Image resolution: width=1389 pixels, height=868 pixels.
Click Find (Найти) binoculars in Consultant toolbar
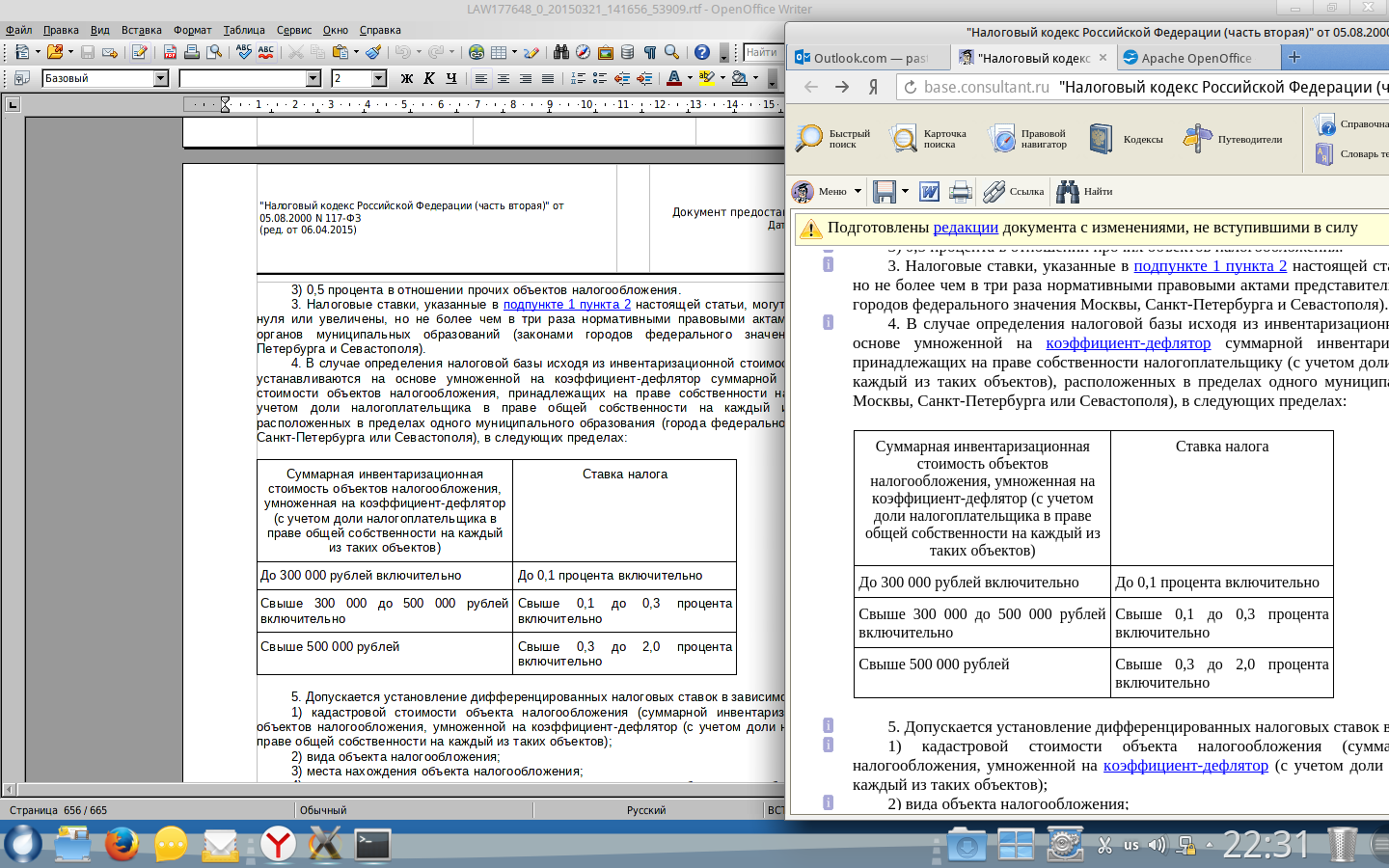(x=1084, y=192)
